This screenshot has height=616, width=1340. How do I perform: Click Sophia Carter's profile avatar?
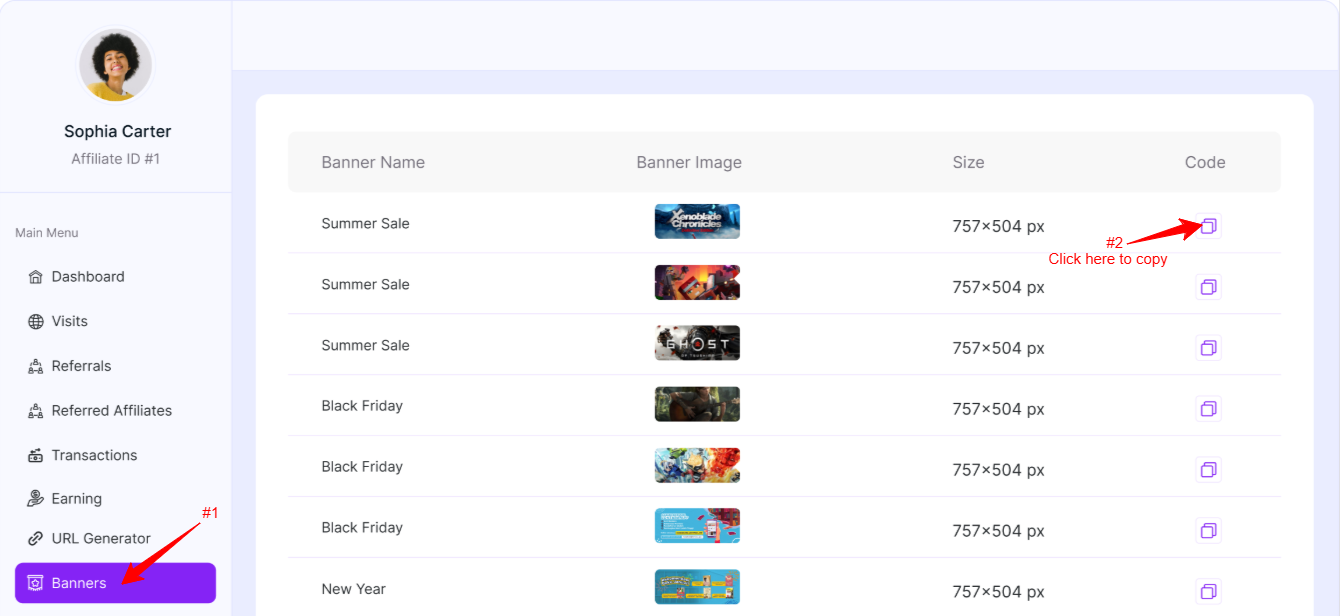pos(116,65)
